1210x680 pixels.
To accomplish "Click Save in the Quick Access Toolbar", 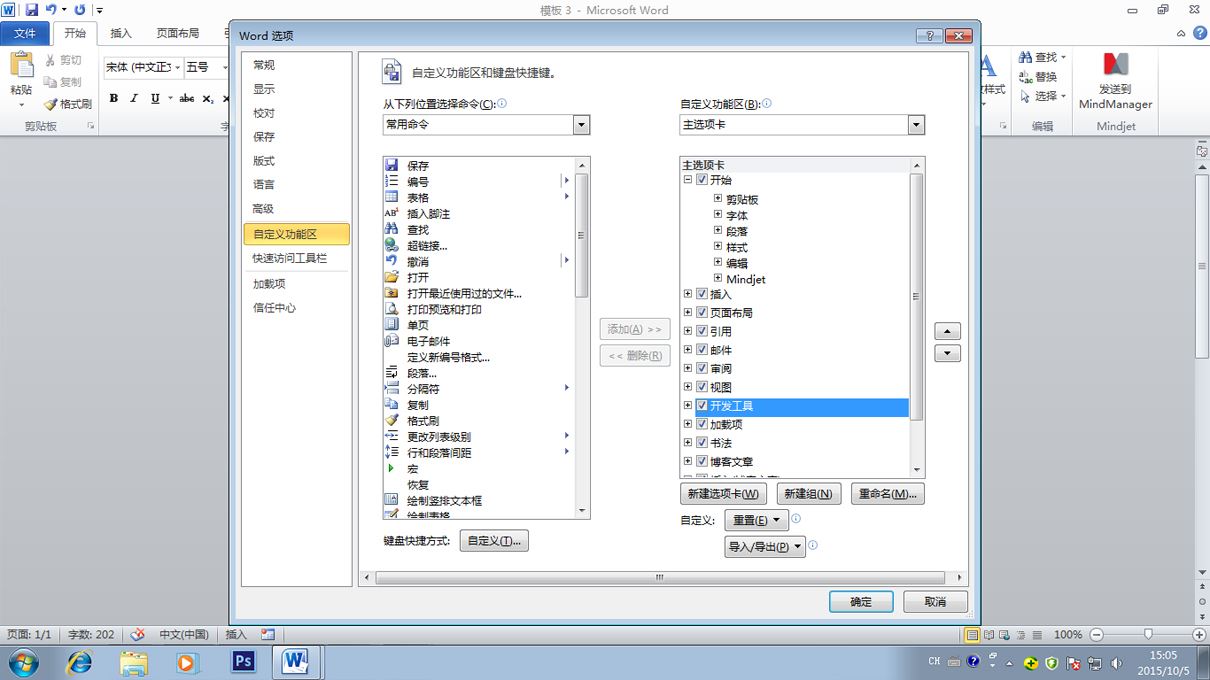I will point(32,9).
